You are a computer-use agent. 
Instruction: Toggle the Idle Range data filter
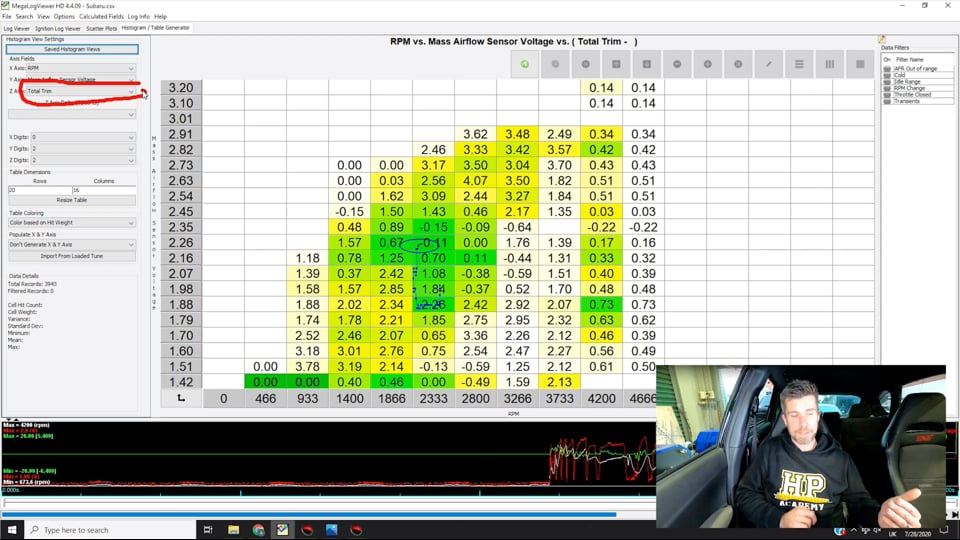coord(887,81)
